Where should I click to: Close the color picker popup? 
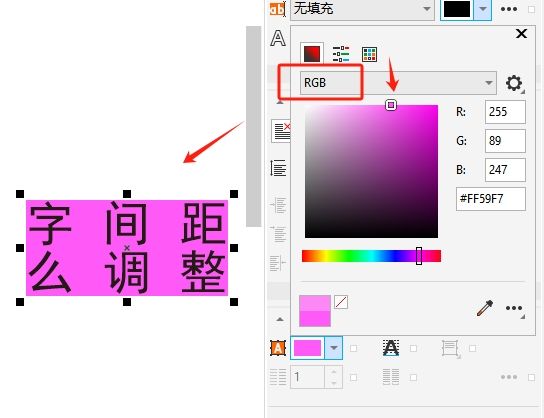(x=521, y=34)
